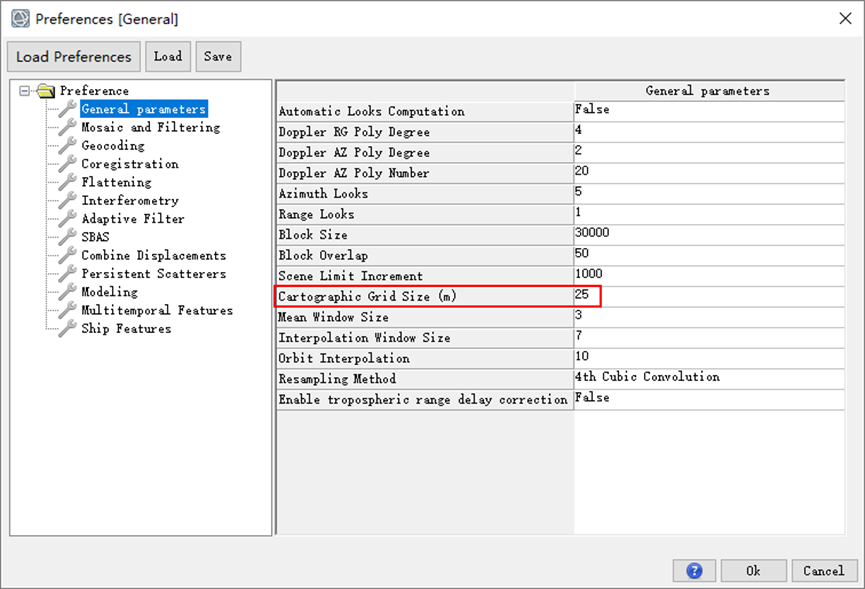Click the Load Preferences button
This screenshot has width=865, height=589.
(x=74, y=56)
